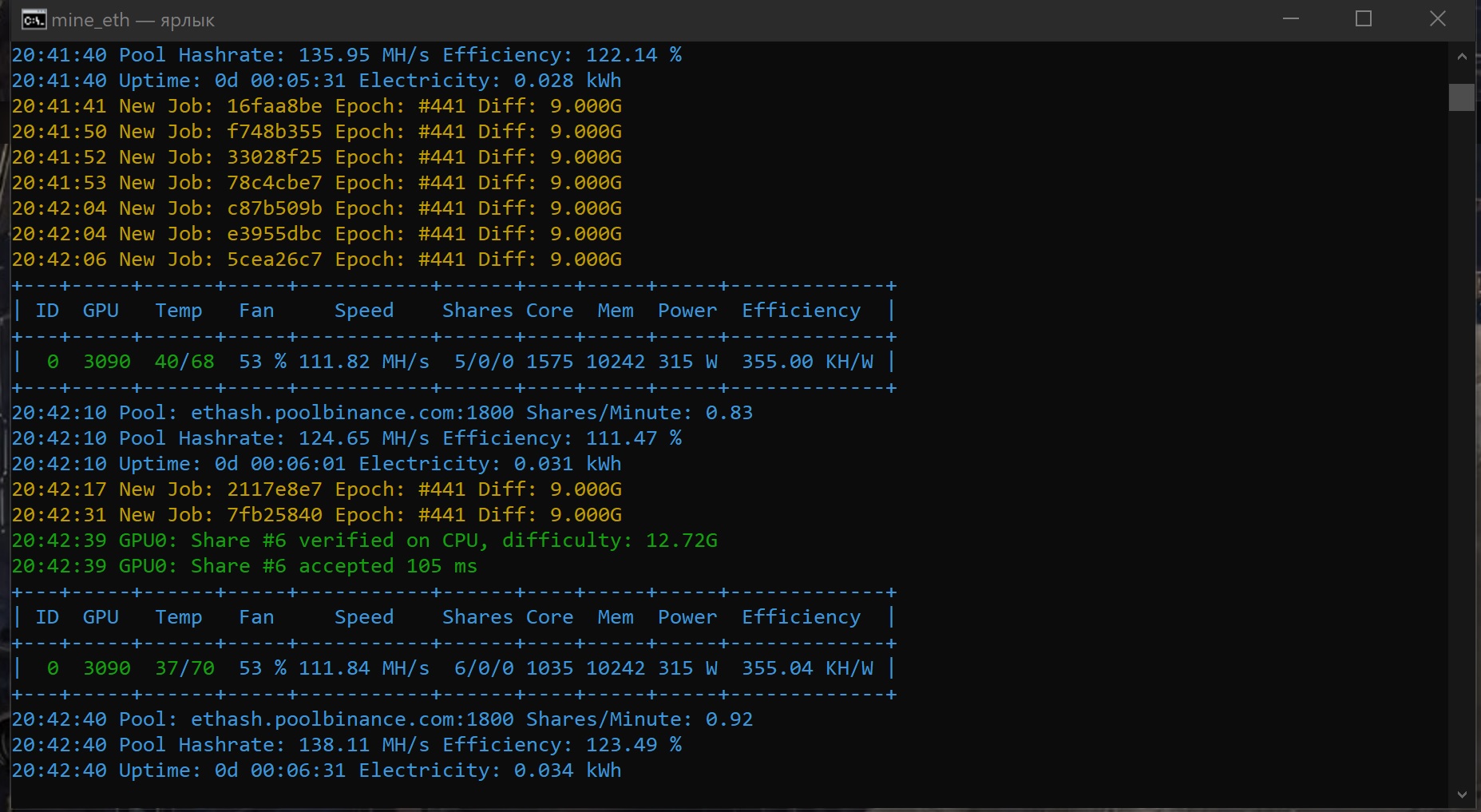Screen dimensions: 1481x812
Task: Maximize the mine_eth console window
Action: coord(1364,19)
